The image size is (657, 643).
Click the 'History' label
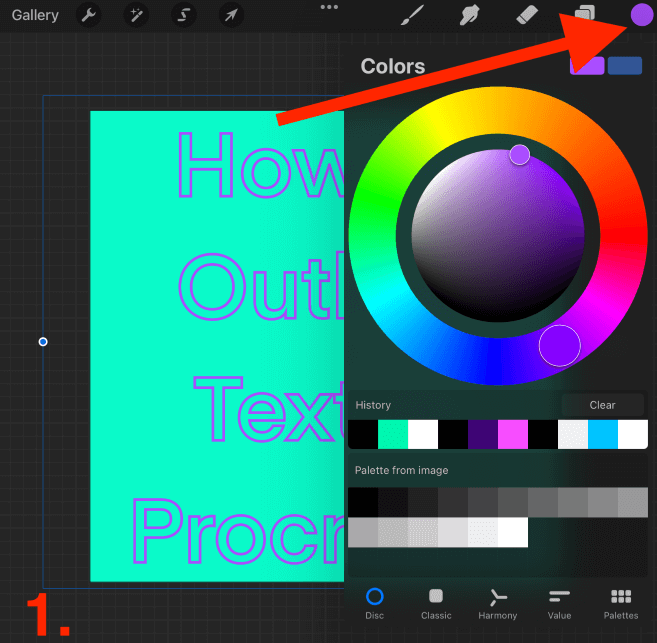(x=373, y=405)
